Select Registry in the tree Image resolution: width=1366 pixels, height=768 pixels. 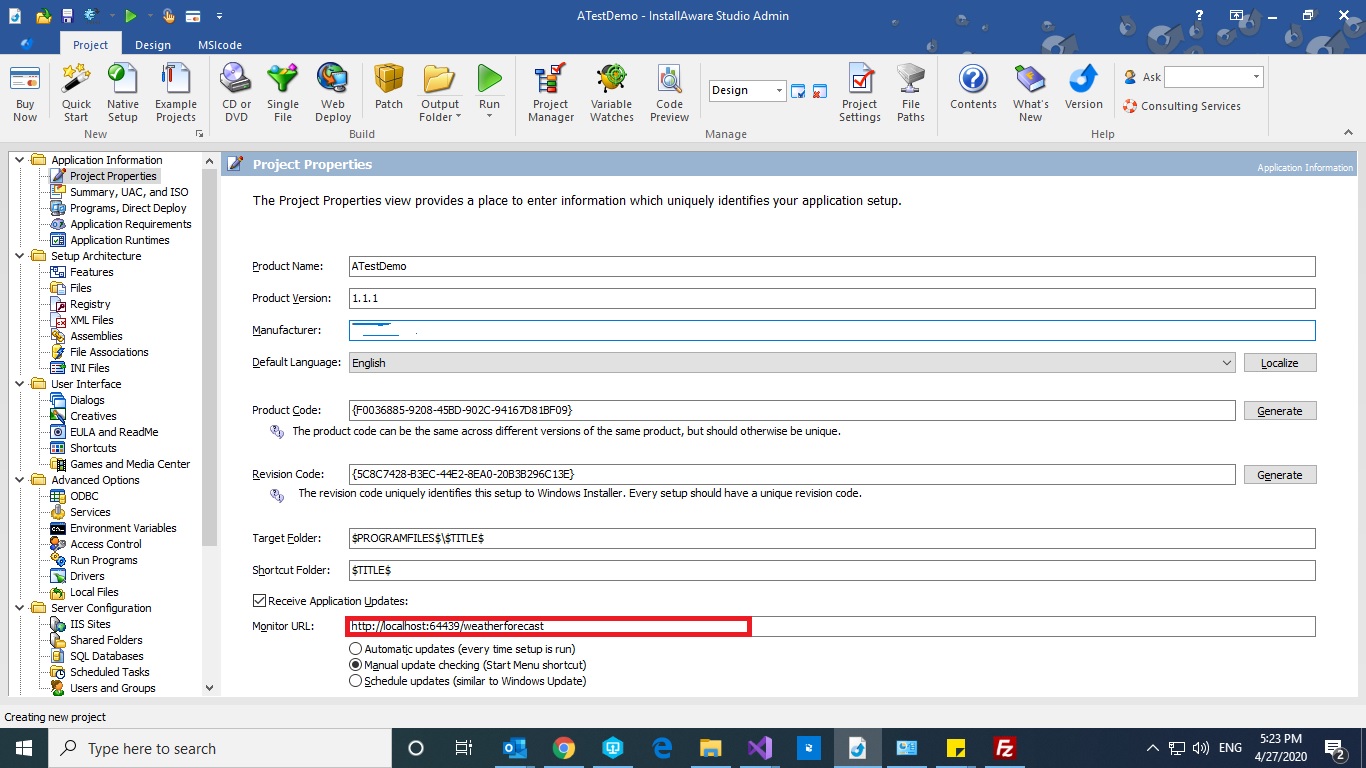click(90, 304)
